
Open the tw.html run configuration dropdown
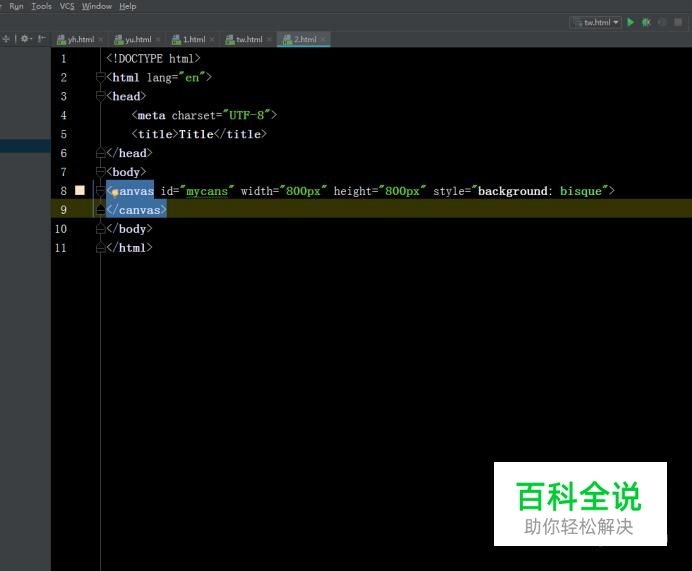595,23
